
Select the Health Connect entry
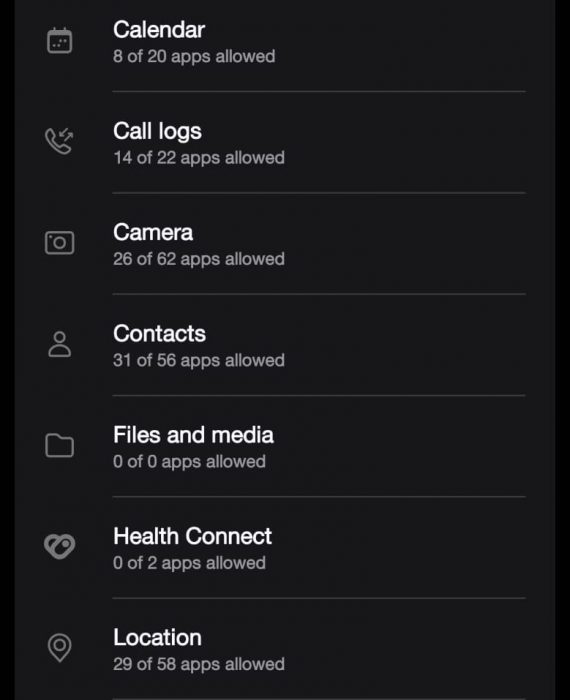(285, 548)
